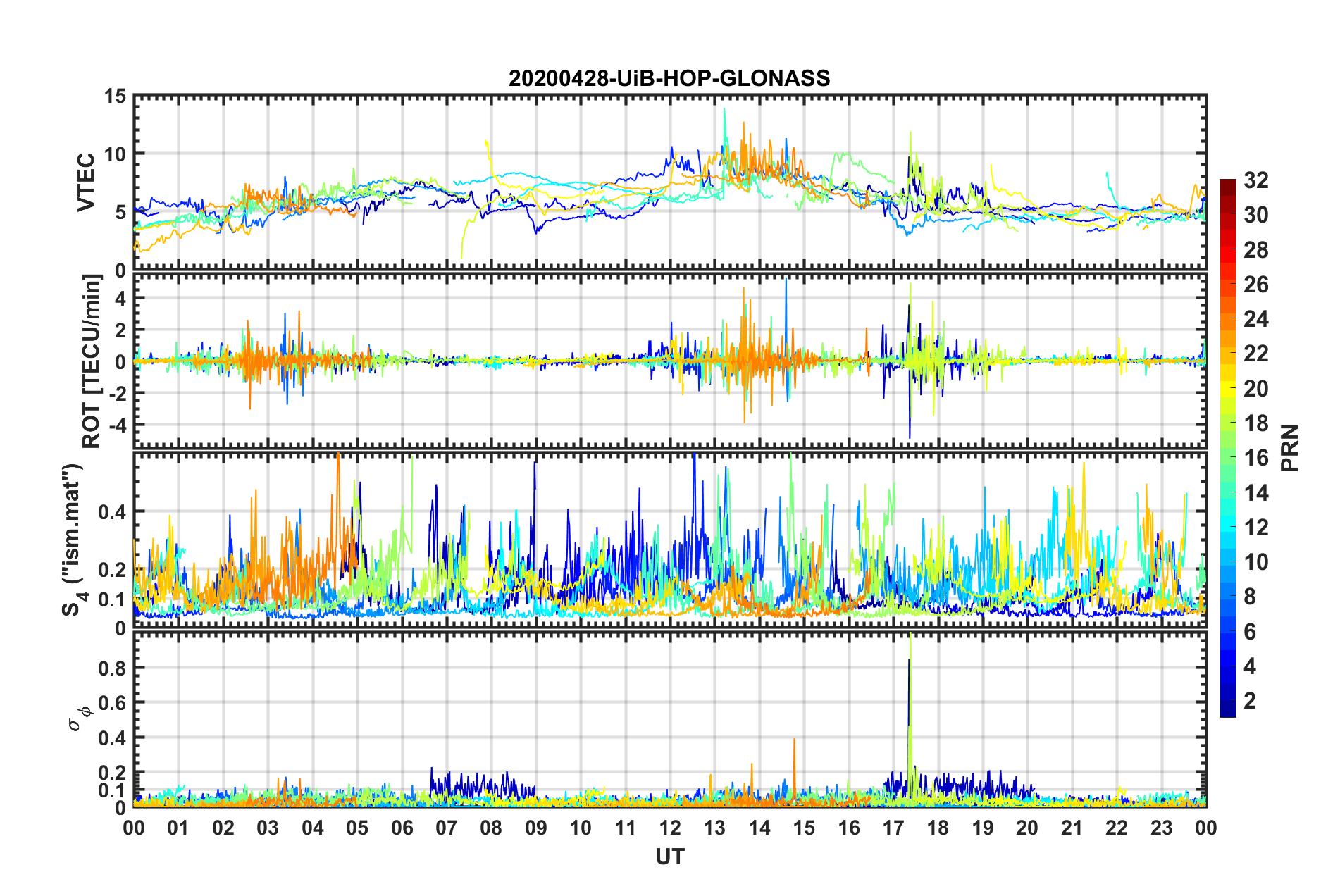Select the UT x-axis label
The width and height of the screenshot is (1340, 896).
coord(670,857)
